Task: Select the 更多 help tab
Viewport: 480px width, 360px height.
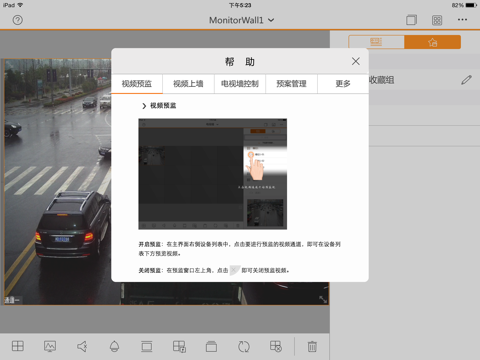Action: (x=343, y=84)
